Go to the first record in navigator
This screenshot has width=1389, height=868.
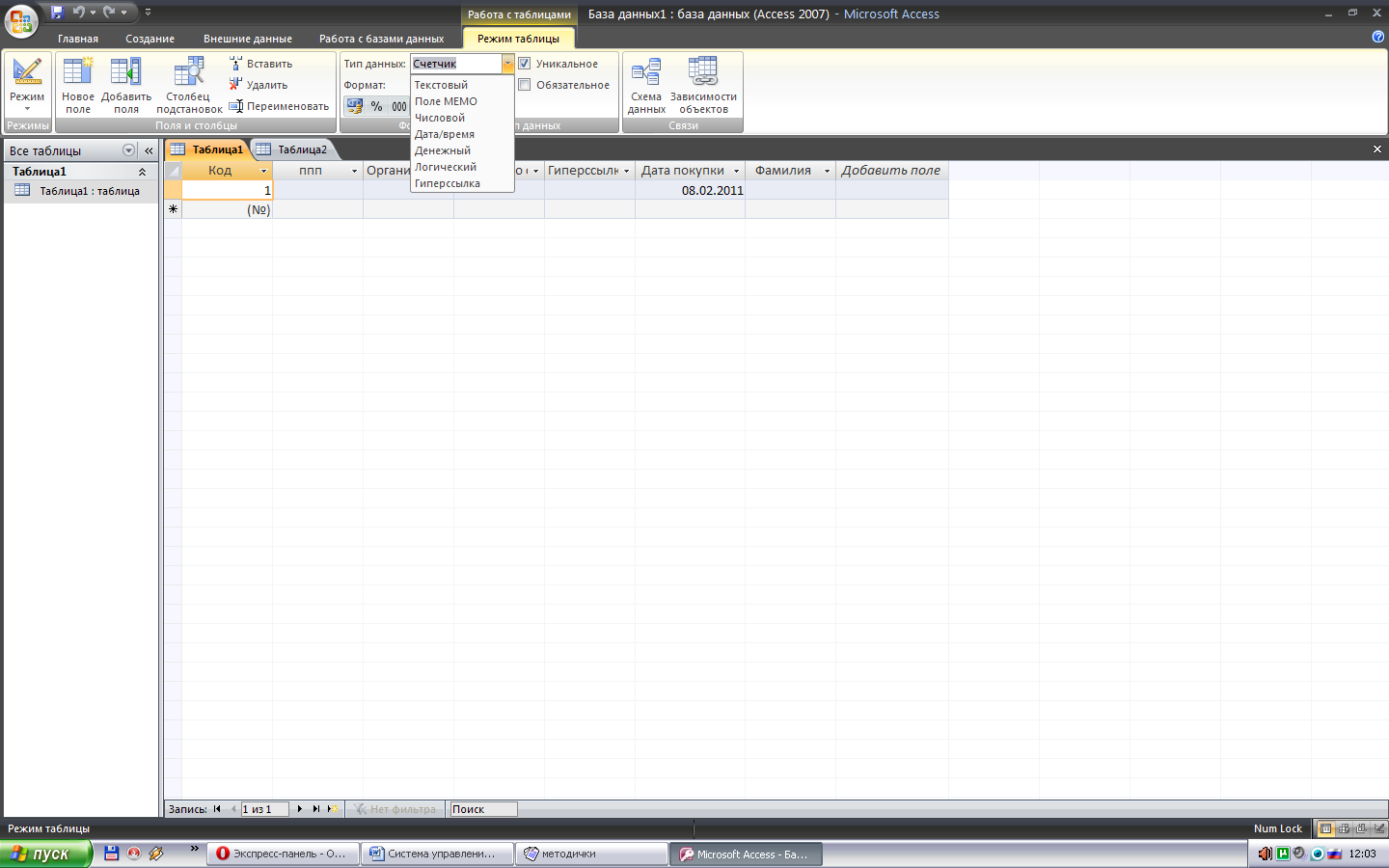coord(217,809)
